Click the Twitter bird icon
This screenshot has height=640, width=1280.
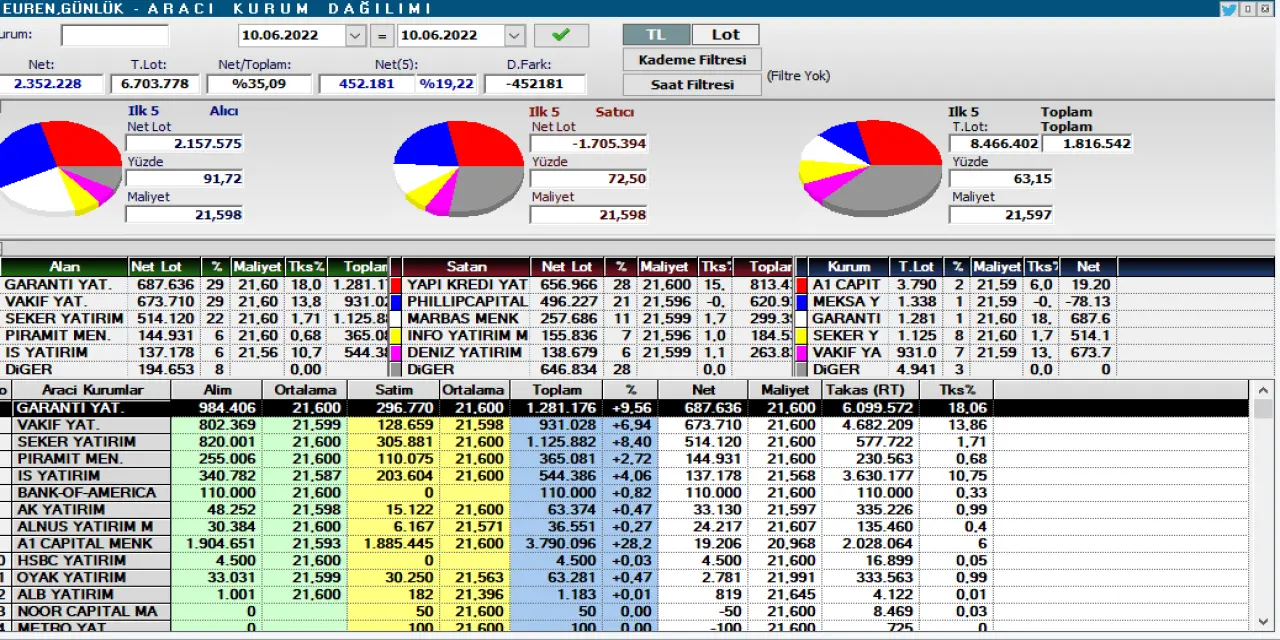[x=1228, y=9]
